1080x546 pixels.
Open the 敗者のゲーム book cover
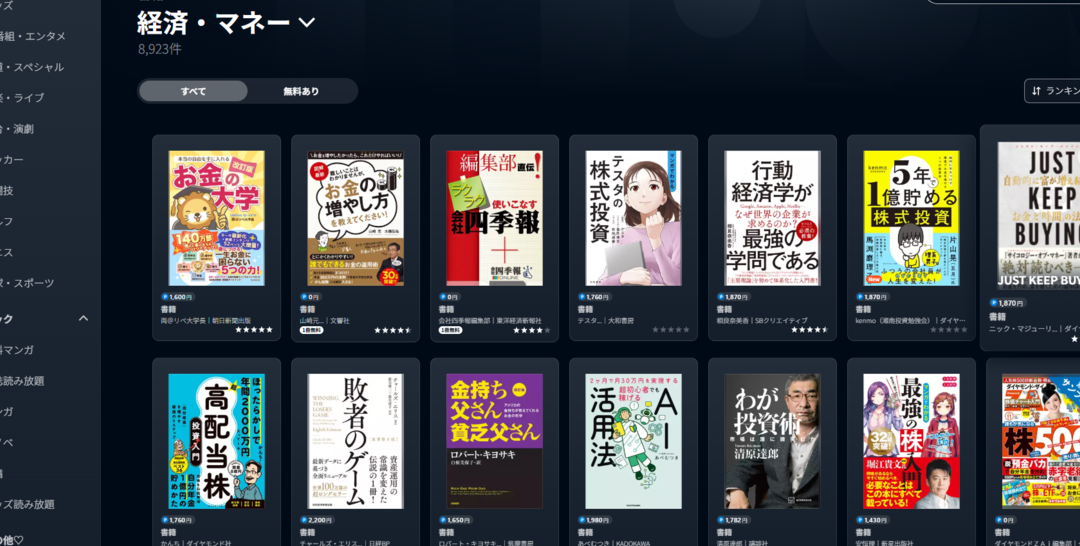coord(355,441)
